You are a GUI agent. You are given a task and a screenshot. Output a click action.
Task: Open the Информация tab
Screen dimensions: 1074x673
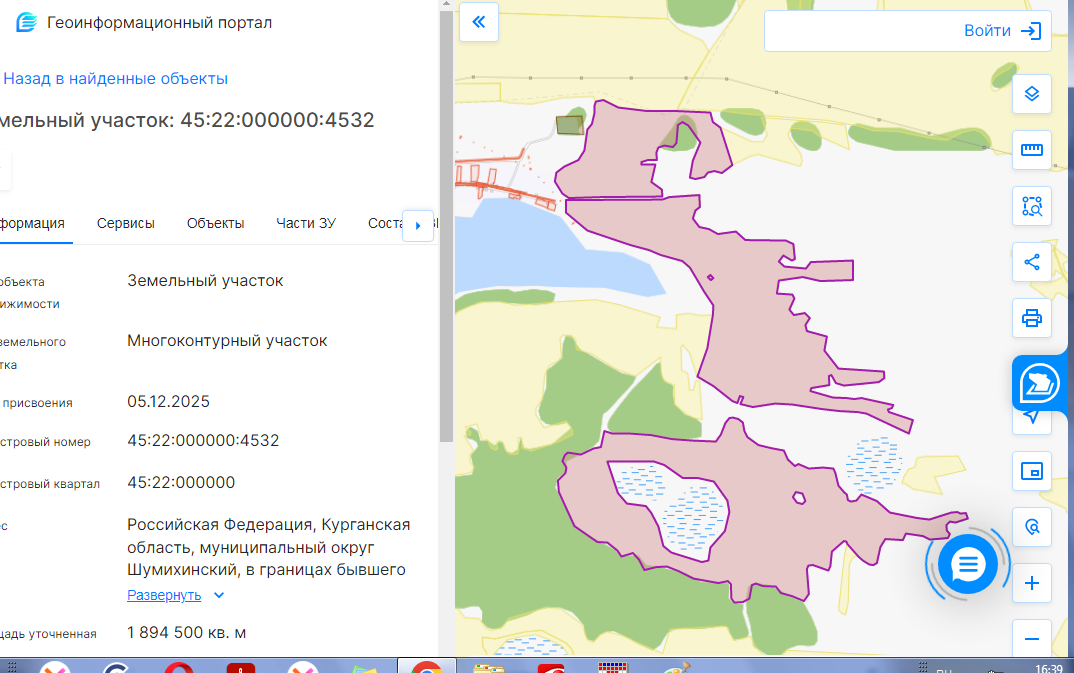pos(32,223)
